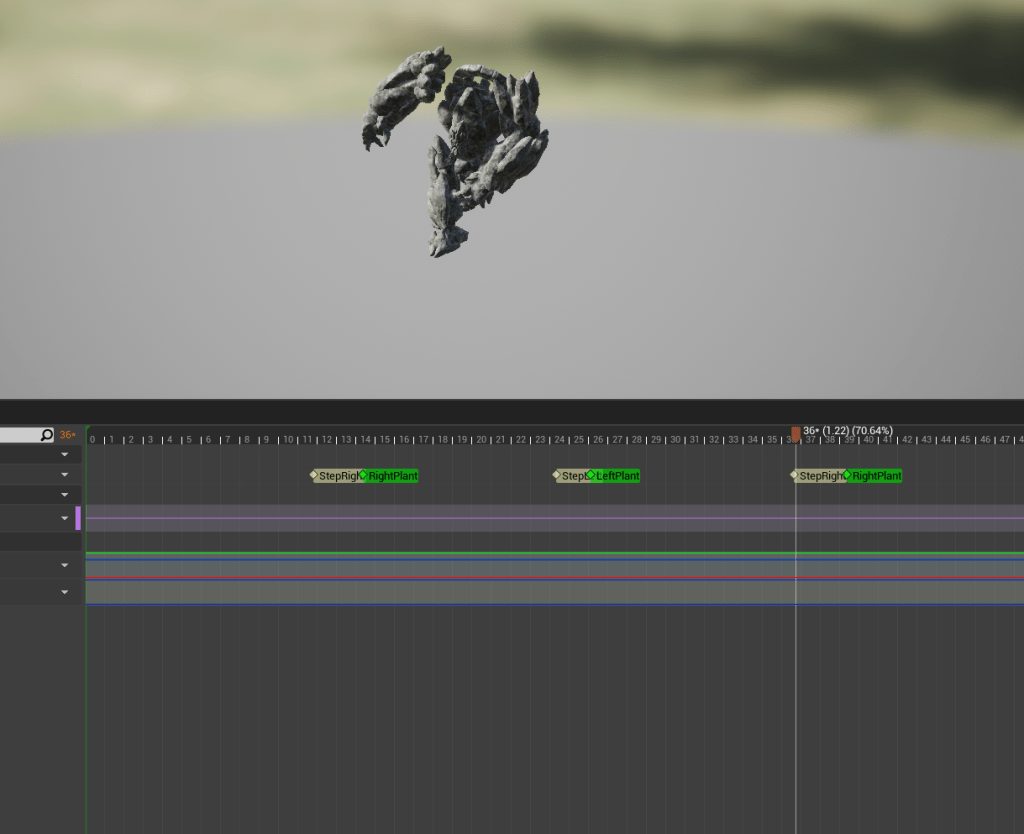Expand the topmost track dropdown arrow
1024x834 pixels.
click(65, 454)
